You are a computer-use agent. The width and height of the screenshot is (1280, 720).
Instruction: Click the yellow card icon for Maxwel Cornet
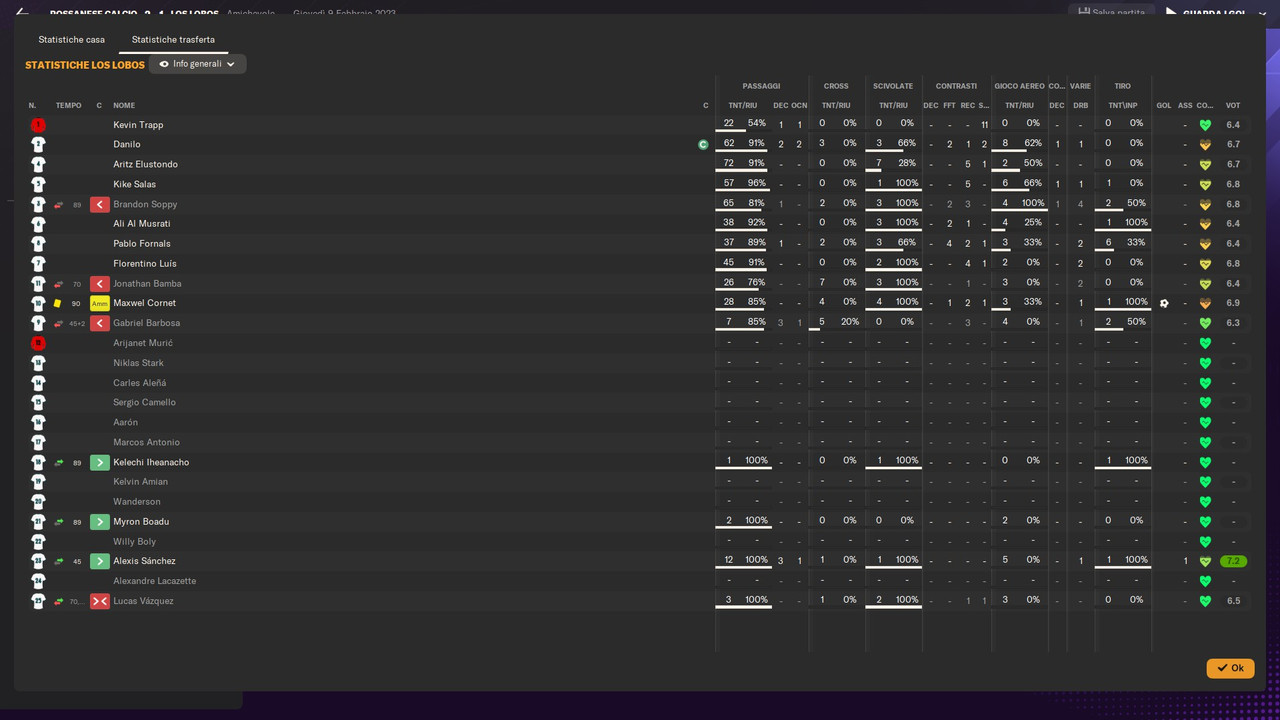[x=58, y=303]
